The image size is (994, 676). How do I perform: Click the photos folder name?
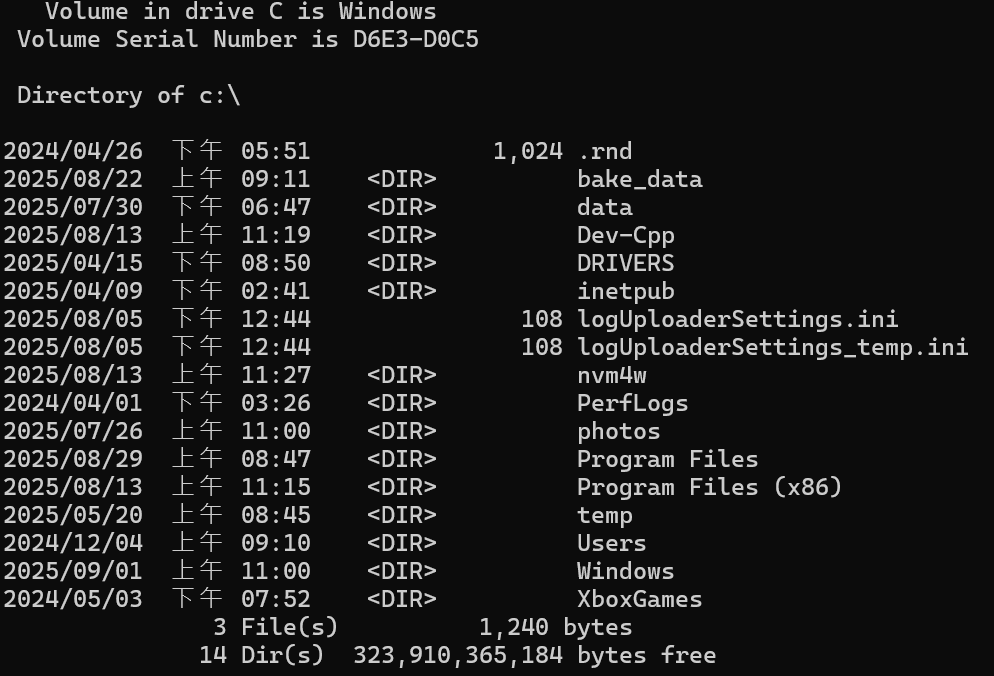(619, 431)
